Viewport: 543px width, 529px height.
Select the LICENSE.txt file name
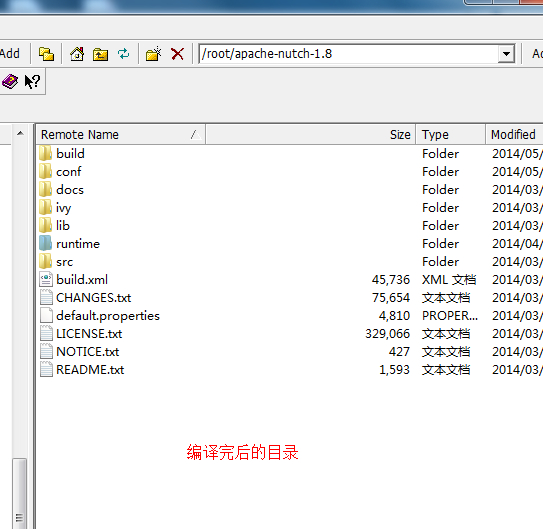pyautogui.click(x=89, y=334)
